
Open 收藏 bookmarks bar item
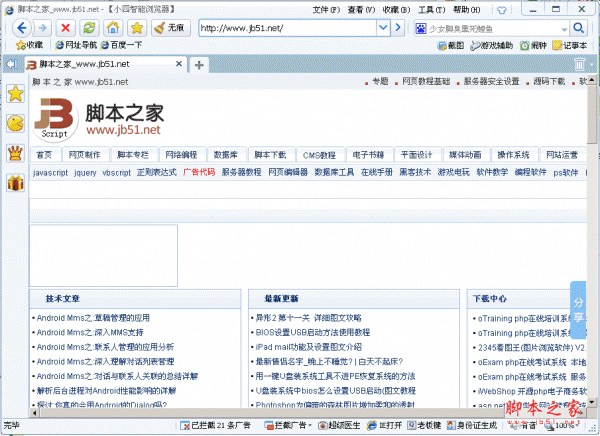point(29,45)
